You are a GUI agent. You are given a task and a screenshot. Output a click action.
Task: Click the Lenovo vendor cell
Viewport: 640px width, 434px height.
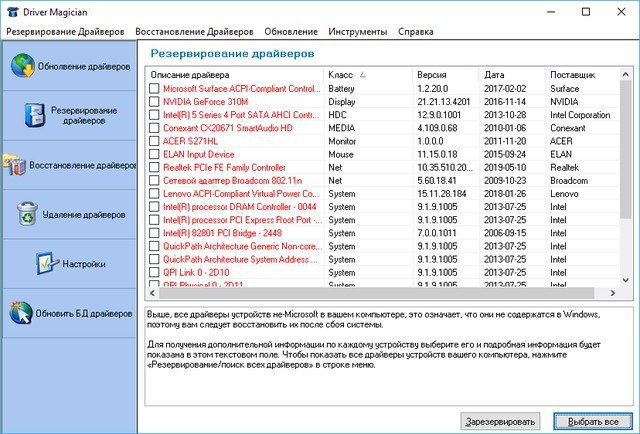point(564,194)
